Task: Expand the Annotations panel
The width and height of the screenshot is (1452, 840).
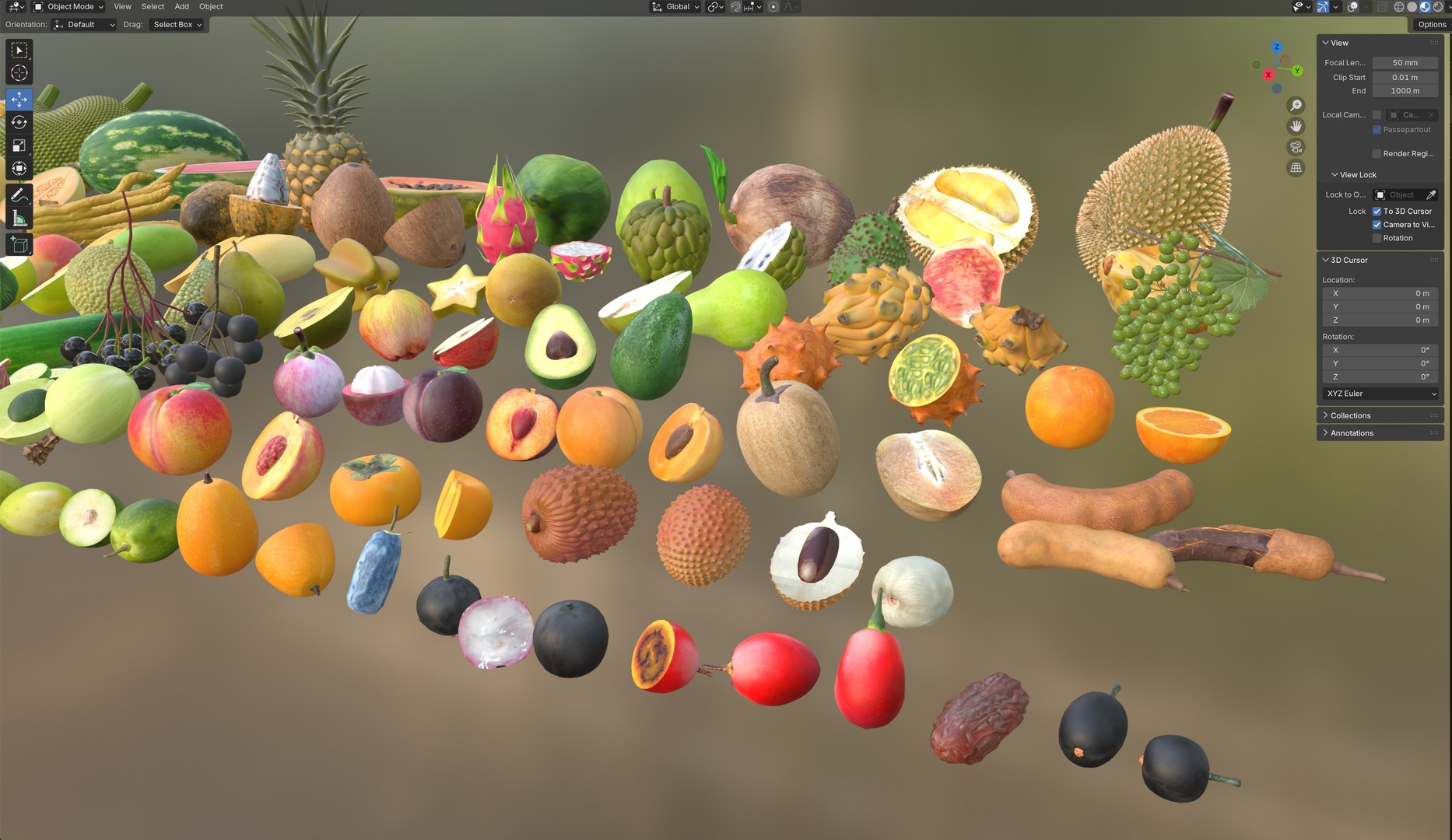Action: tap(1352, 433)
